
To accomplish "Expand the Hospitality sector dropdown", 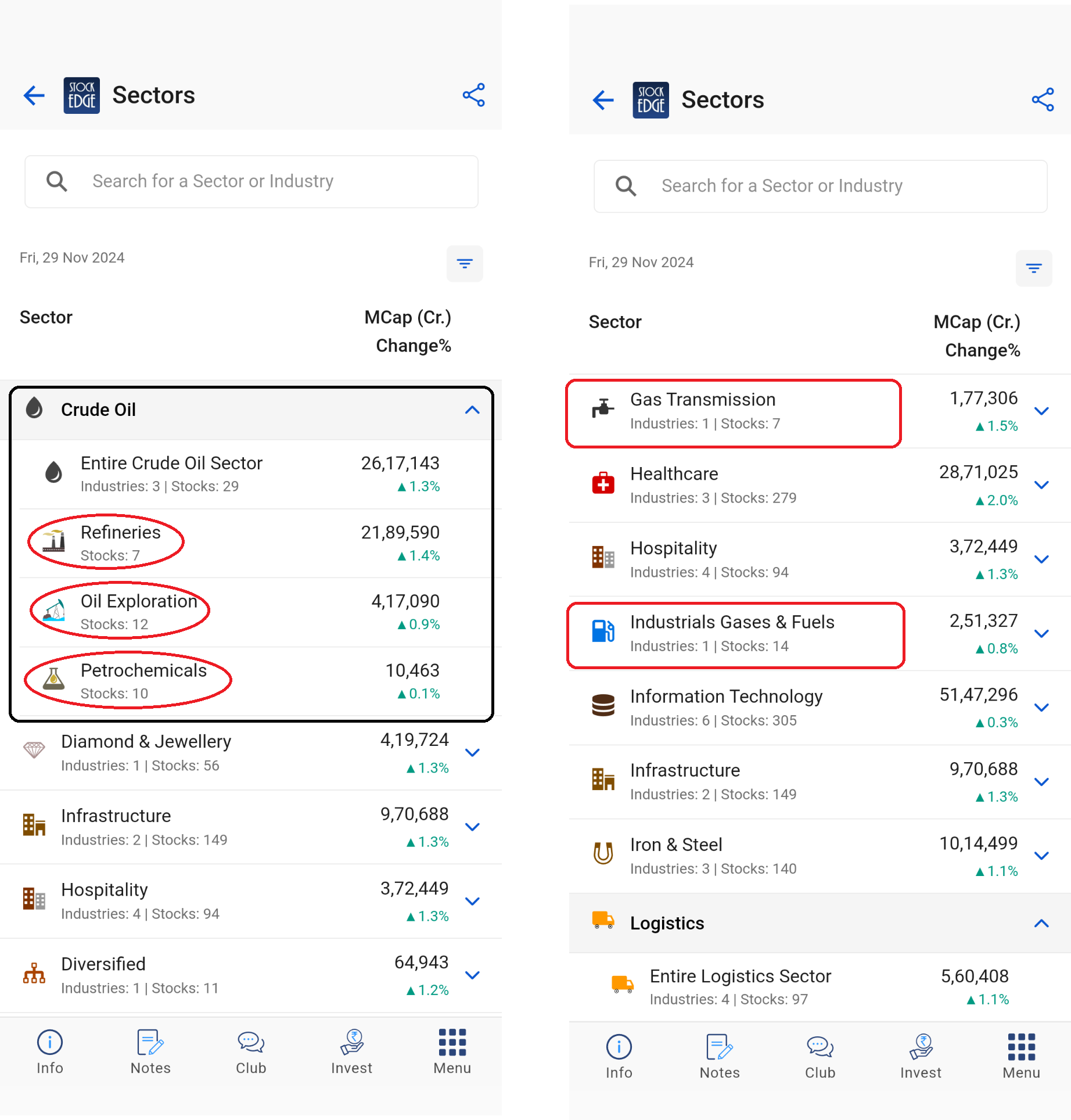I will click(x=472, y=901).
